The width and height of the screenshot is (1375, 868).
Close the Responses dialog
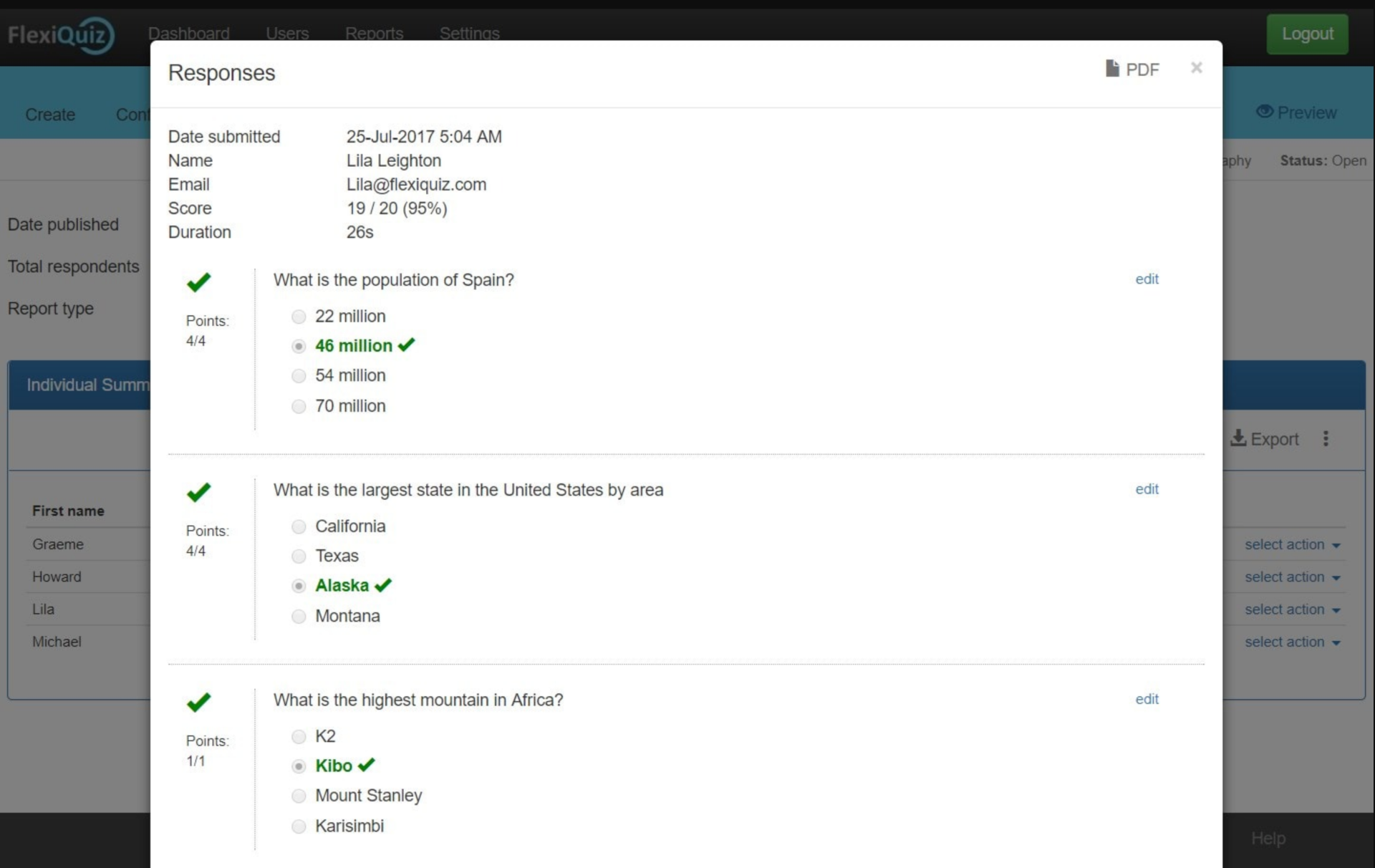(1196, 68)
